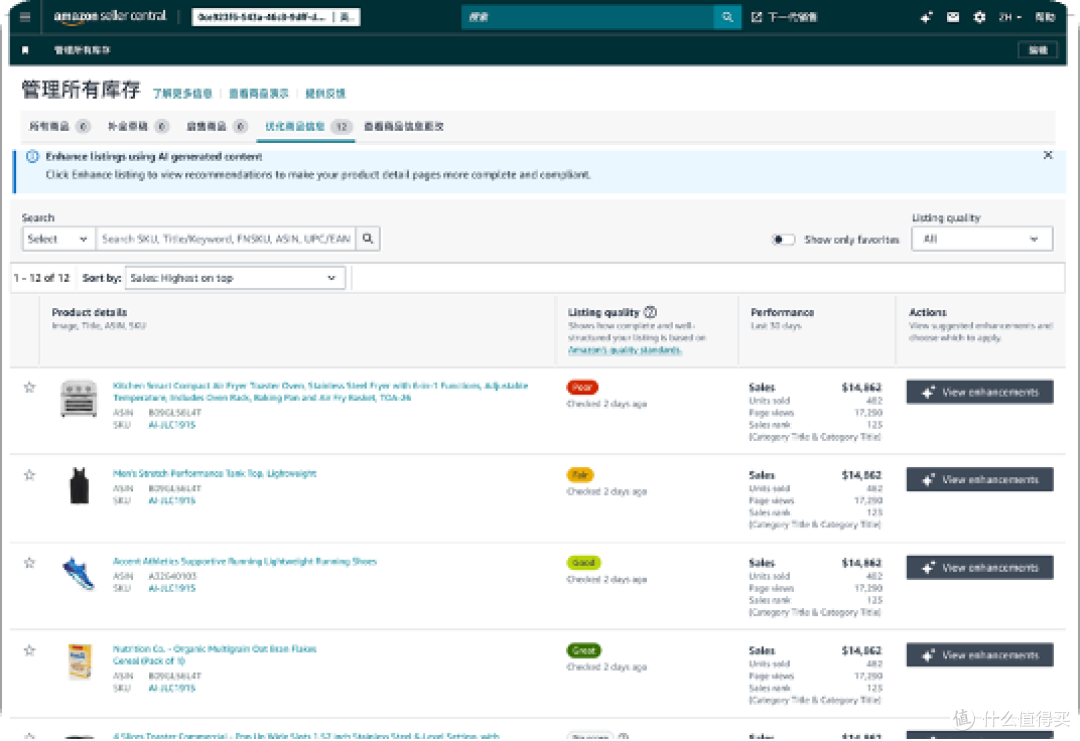1080x741 pixels.
Task: Click the bookmark icon in the favorites bar
Action: [x=25, y=50]
